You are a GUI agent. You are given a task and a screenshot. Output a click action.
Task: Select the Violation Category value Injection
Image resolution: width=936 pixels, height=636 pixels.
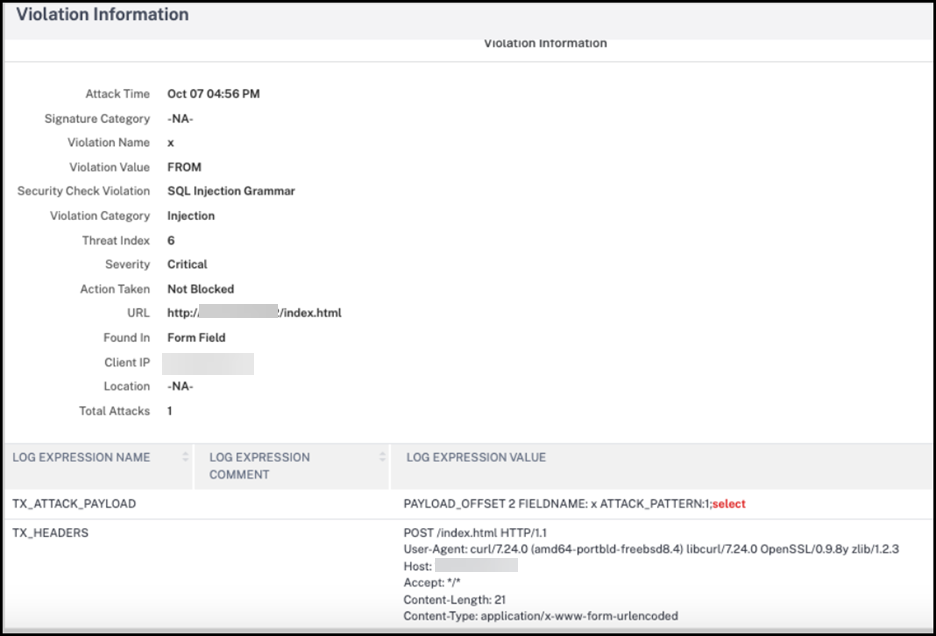click(191, 216)
